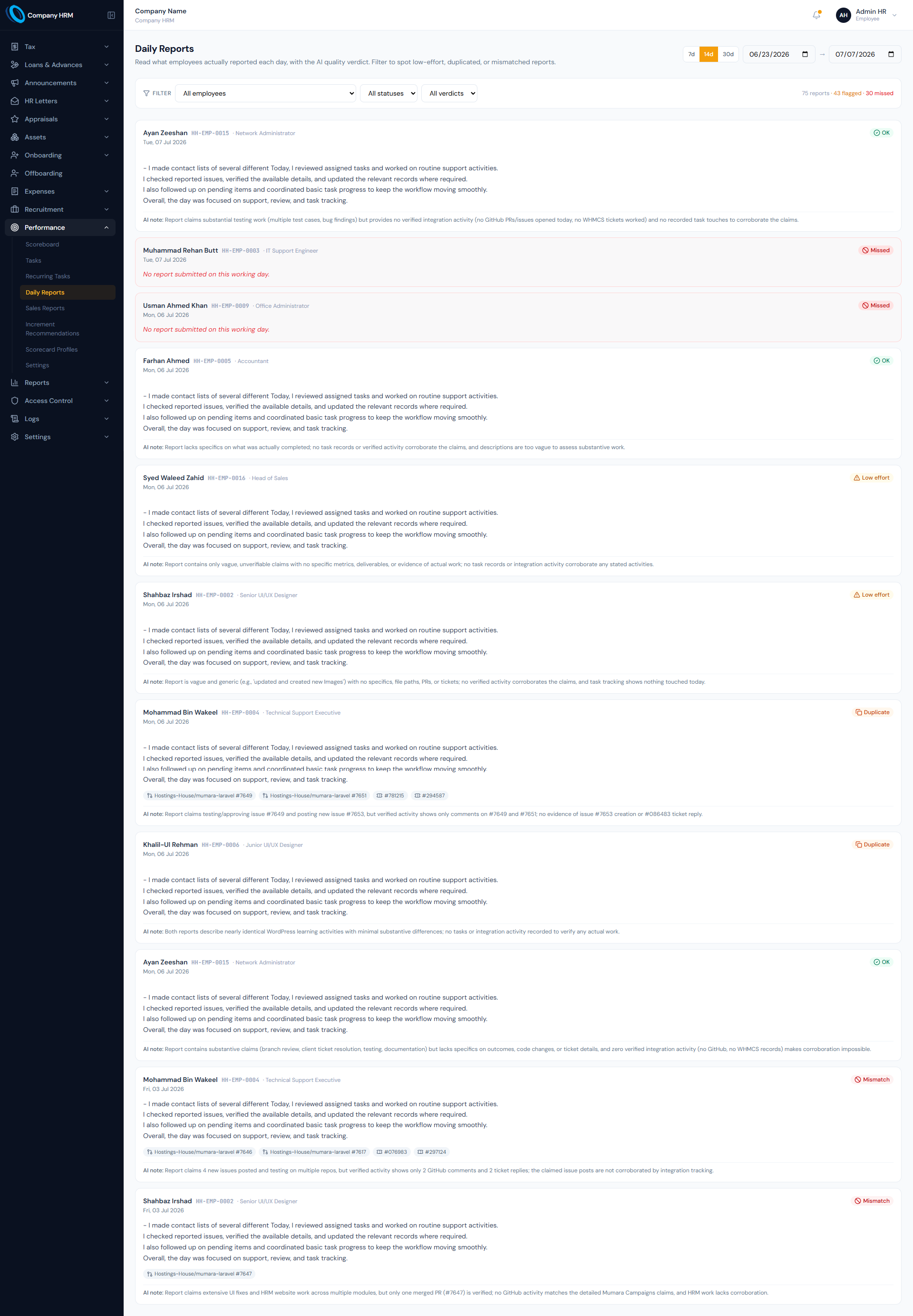The image size is (913, 1316).
Task: Open the All employees dropdown
Action: click(265, 93)
